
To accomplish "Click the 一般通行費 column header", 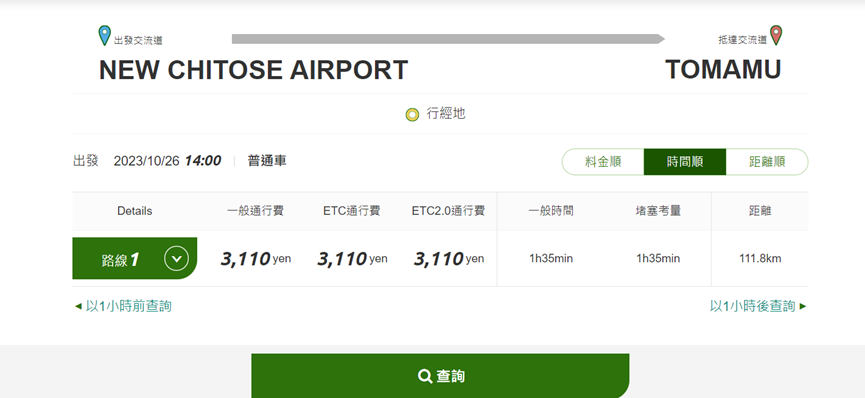I will click(x=255, y=211).
